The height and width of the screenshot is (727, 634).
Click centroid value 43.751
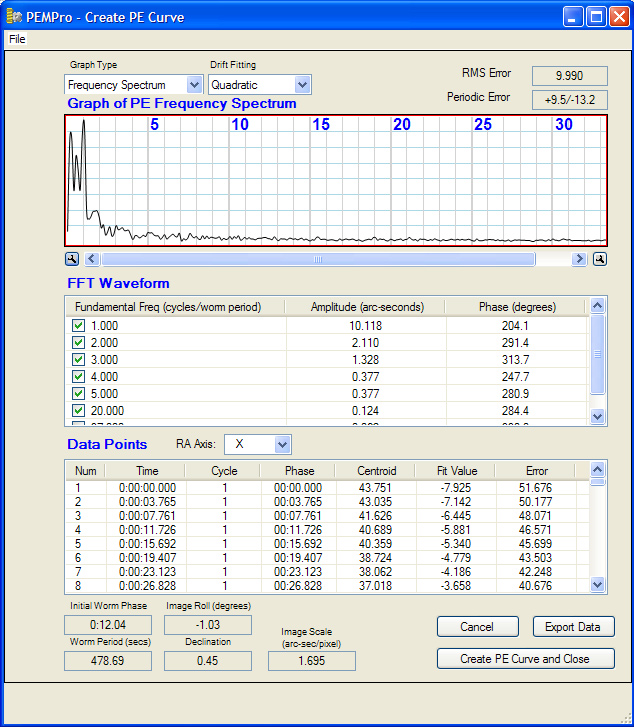click(375, 488)
